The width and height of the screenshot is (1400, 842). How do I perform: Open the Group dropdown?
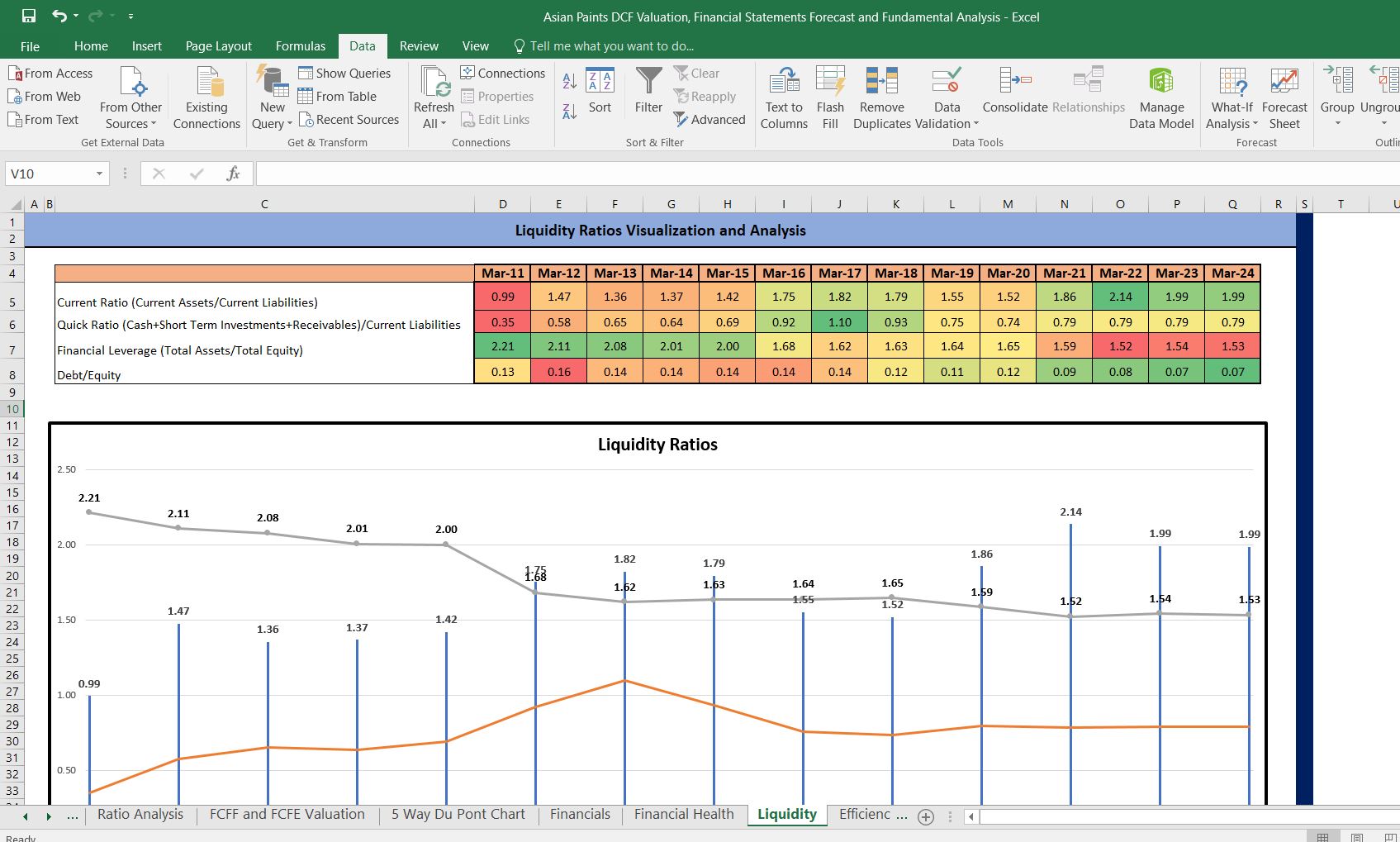point(1337,116)
